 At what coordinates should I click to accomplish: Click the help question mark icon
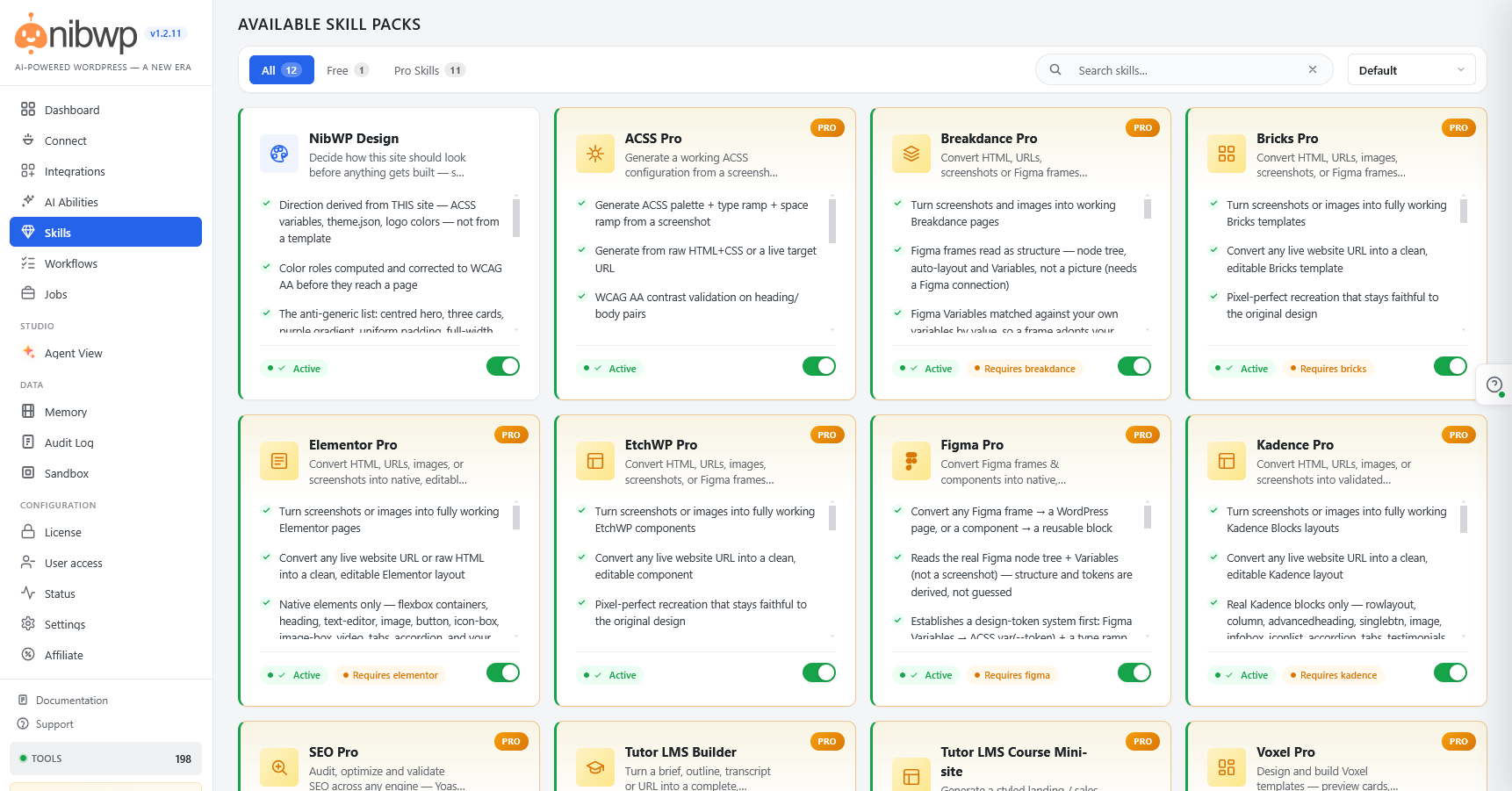click(x=1494, y=385)
